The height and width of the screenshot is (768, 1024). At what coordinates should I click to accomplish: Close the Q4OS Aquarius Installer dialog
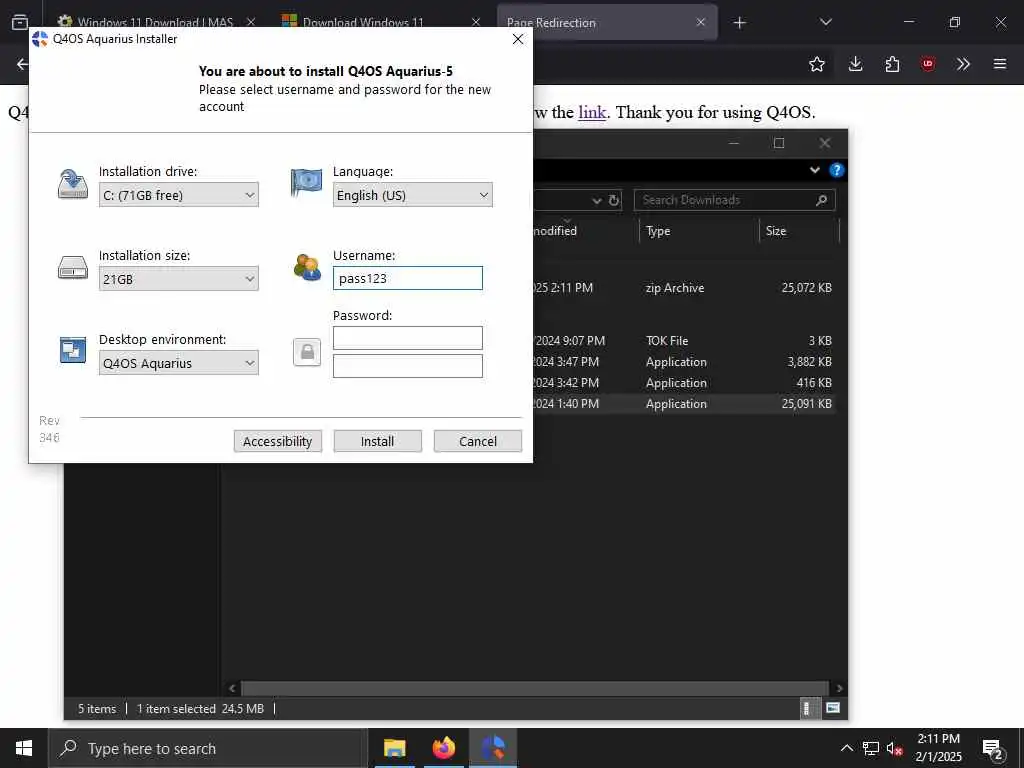coord(518,39)
